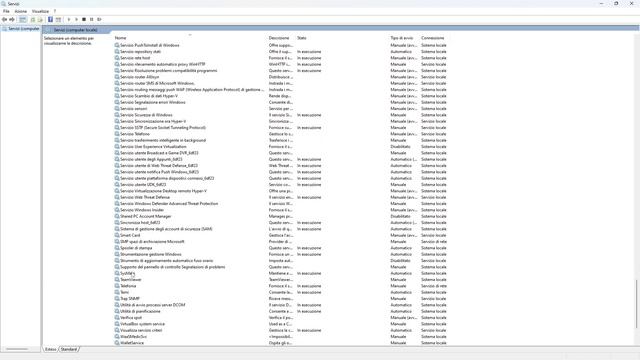Select Servizio Segnalazione errori Windows row
The image size is (640, 360).
tap(281, 102)
